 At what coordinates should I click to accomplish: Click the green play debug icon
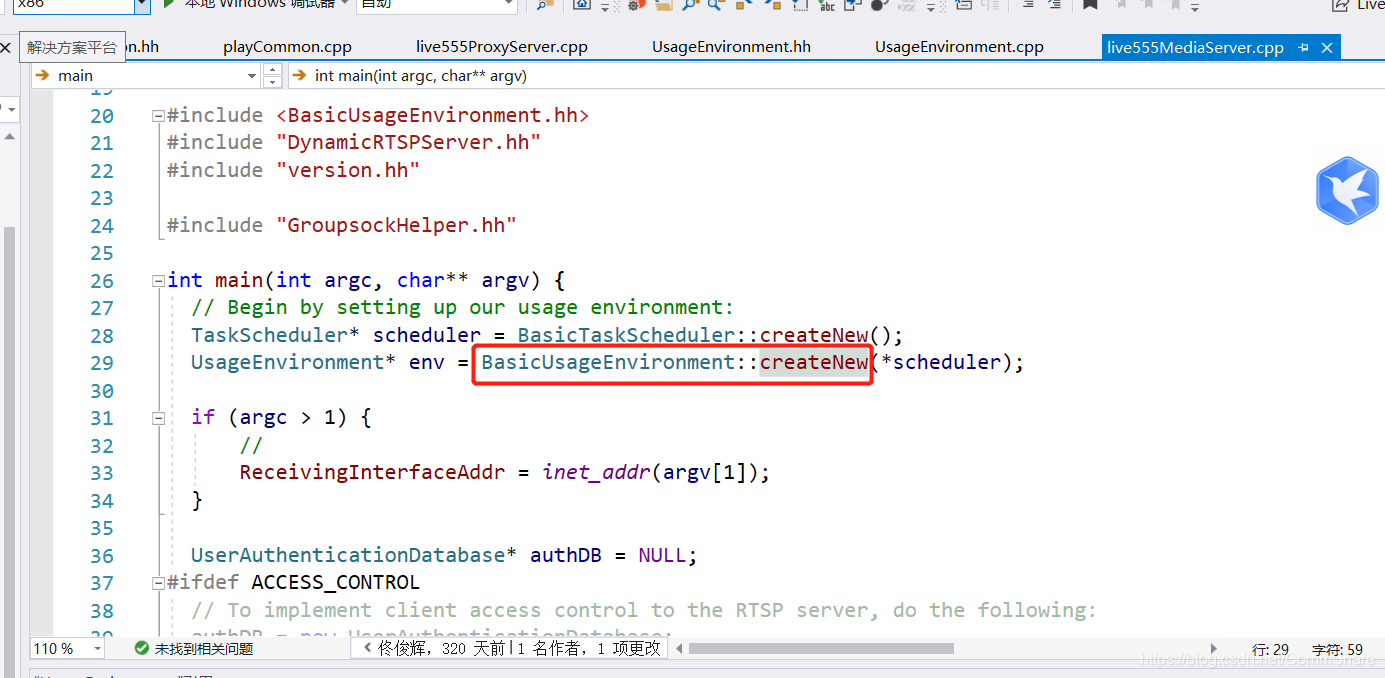(x=169, y=4)
